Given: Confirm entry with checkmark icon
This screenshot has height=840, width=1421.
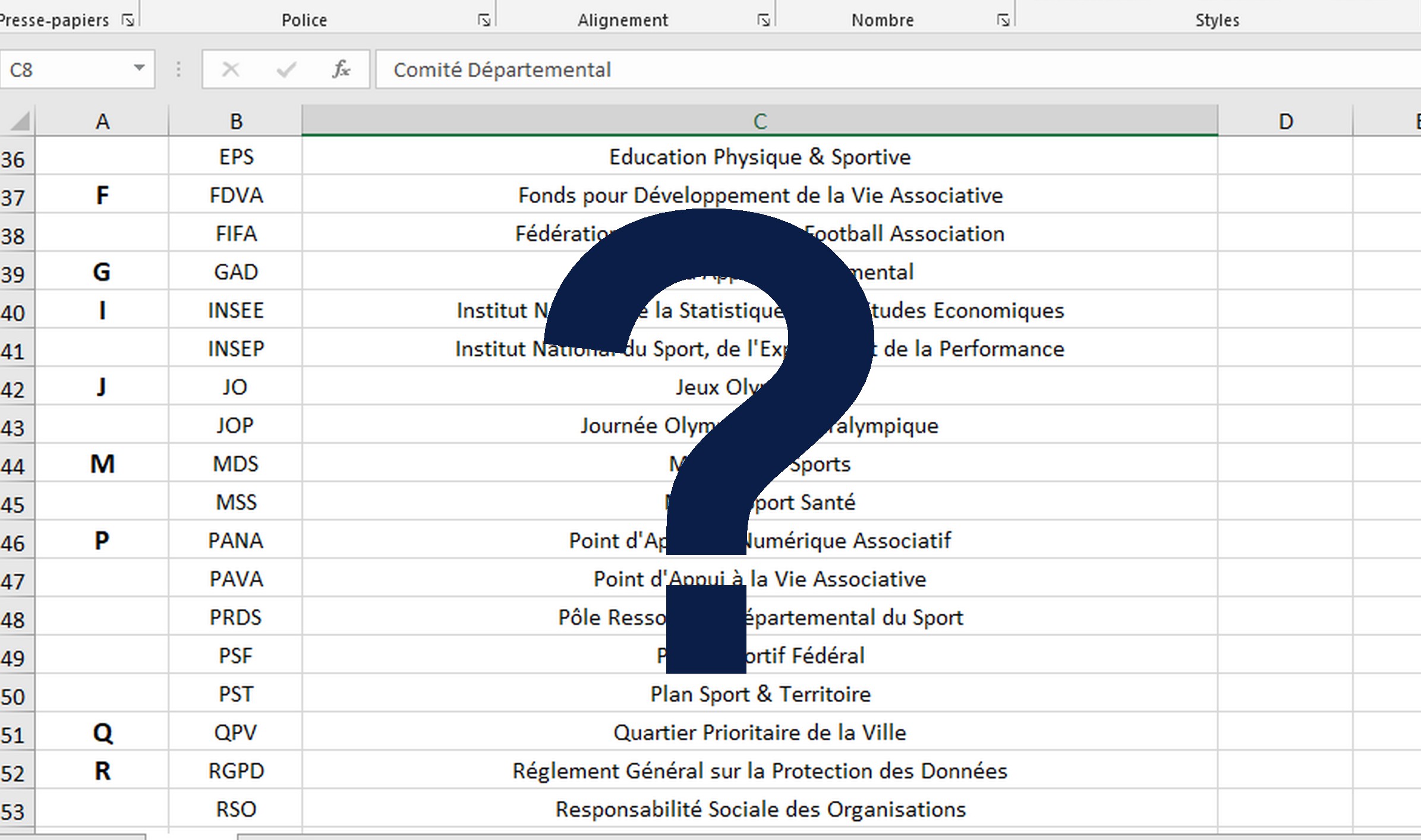Looking at the screenshot, I should pyautogui.click(x=286, y=70).
